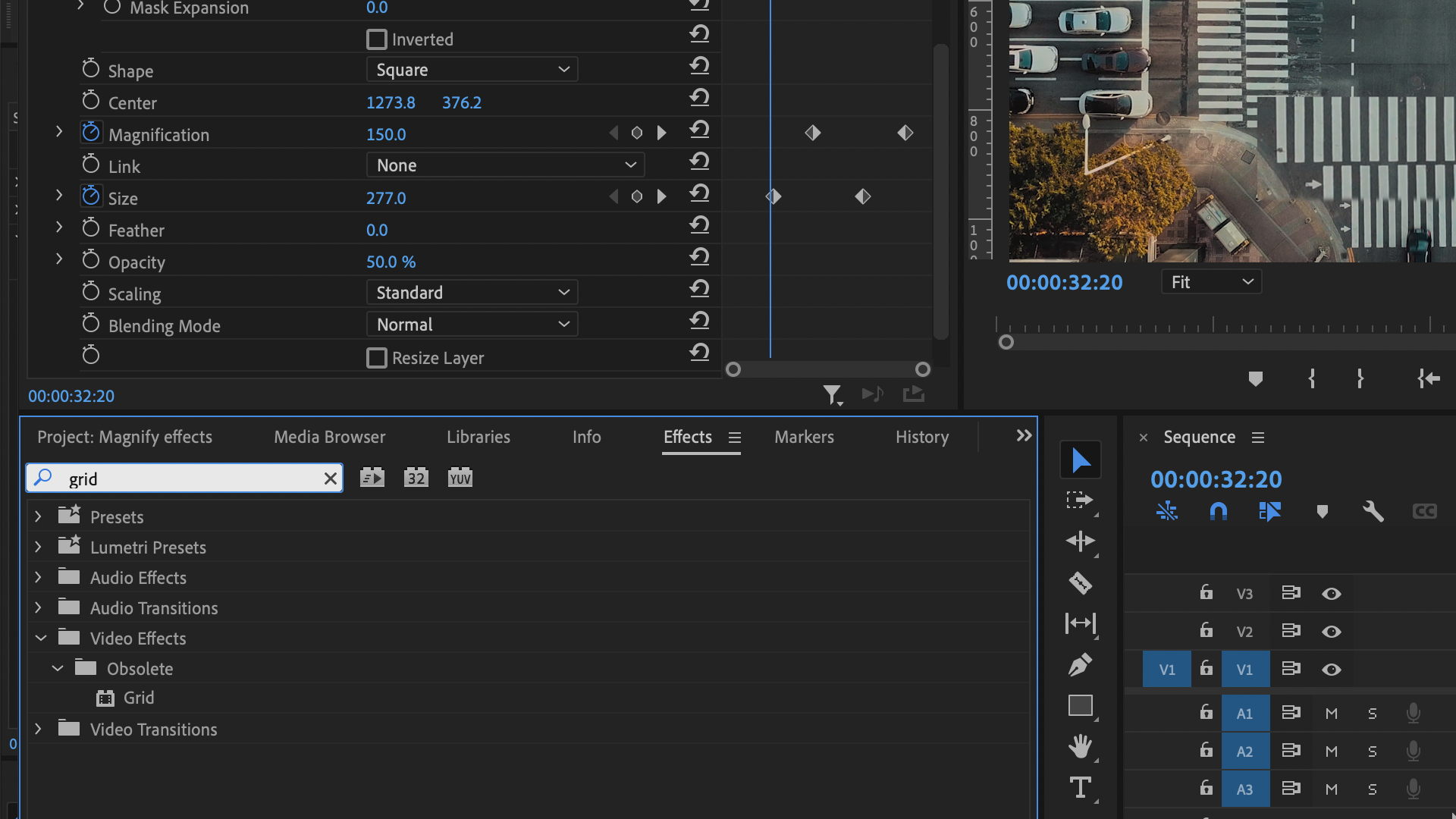Select the Pen tool in the toolbar
Image resolution: width=1456 pixels, height=819 pixels.
tap(1081, 664)
